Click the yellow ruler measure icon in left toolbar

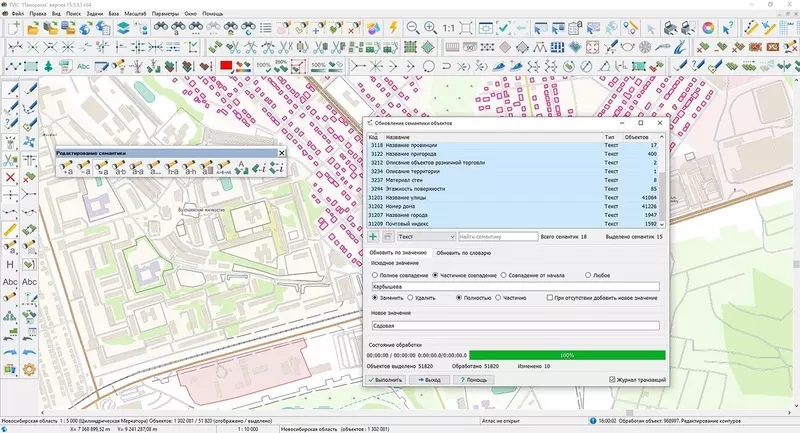pos(10,229)
